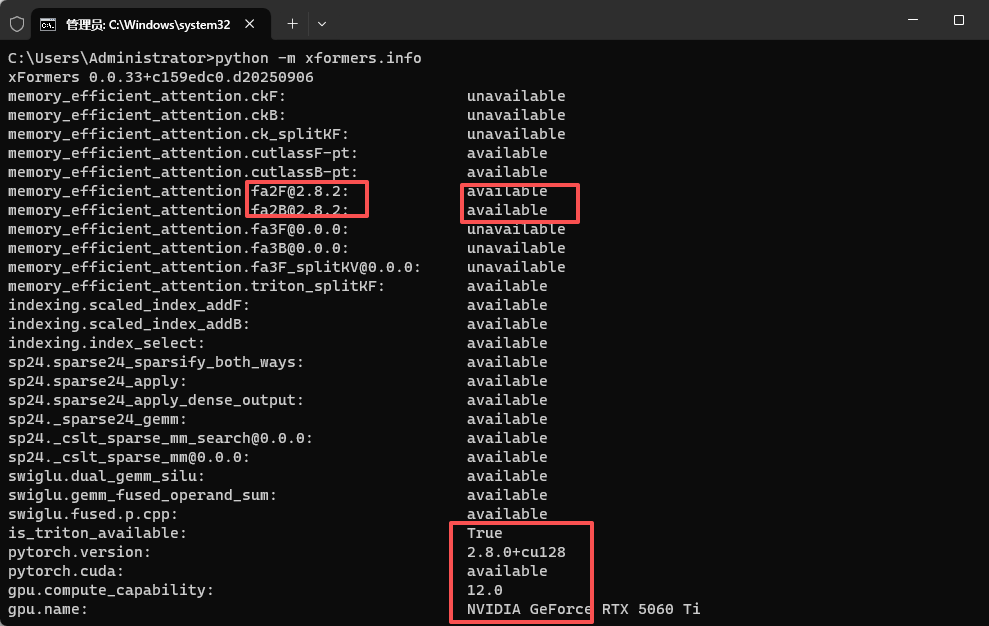The height and width of the screenshot is (626, 989).
Task: Select the 管理员: C:\Windows\system32 tab
Action: point(151,24)
